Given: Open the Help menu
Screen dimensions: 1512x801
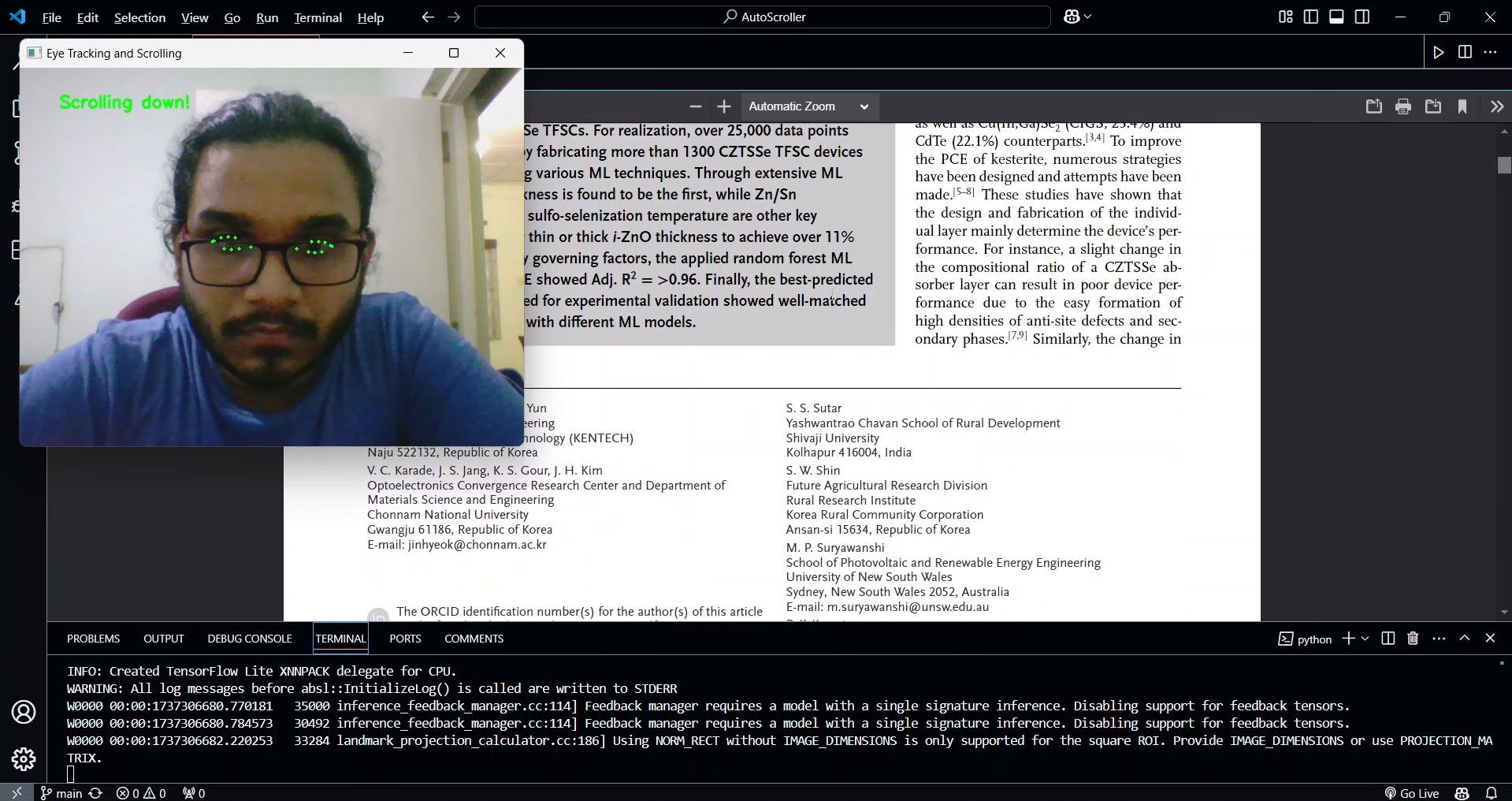Looking at the screenshot, I should click(370, 17).
